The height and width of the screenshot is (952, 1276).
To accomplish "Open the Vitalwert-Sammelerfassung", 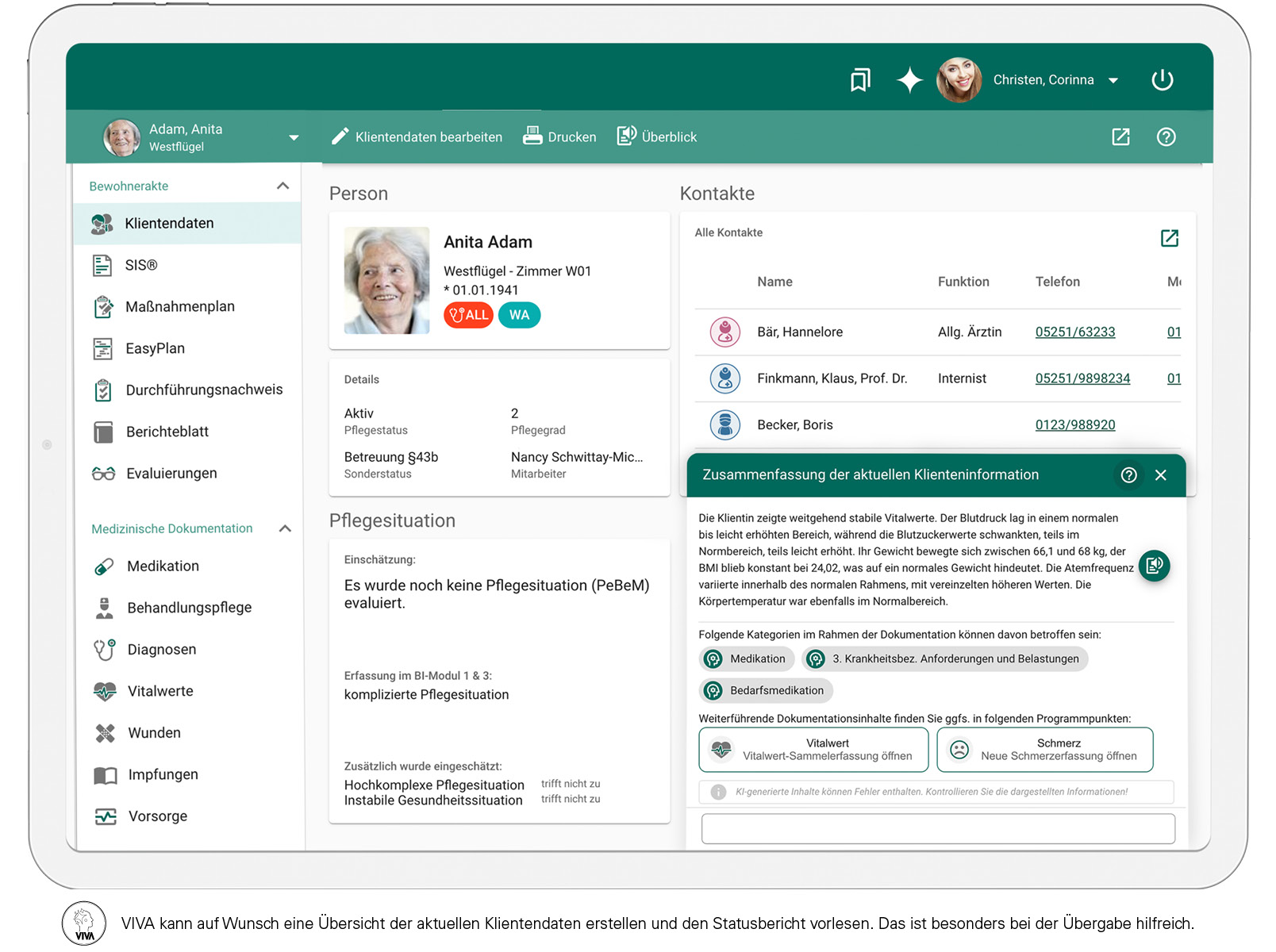I will click(x=813, y=749).
